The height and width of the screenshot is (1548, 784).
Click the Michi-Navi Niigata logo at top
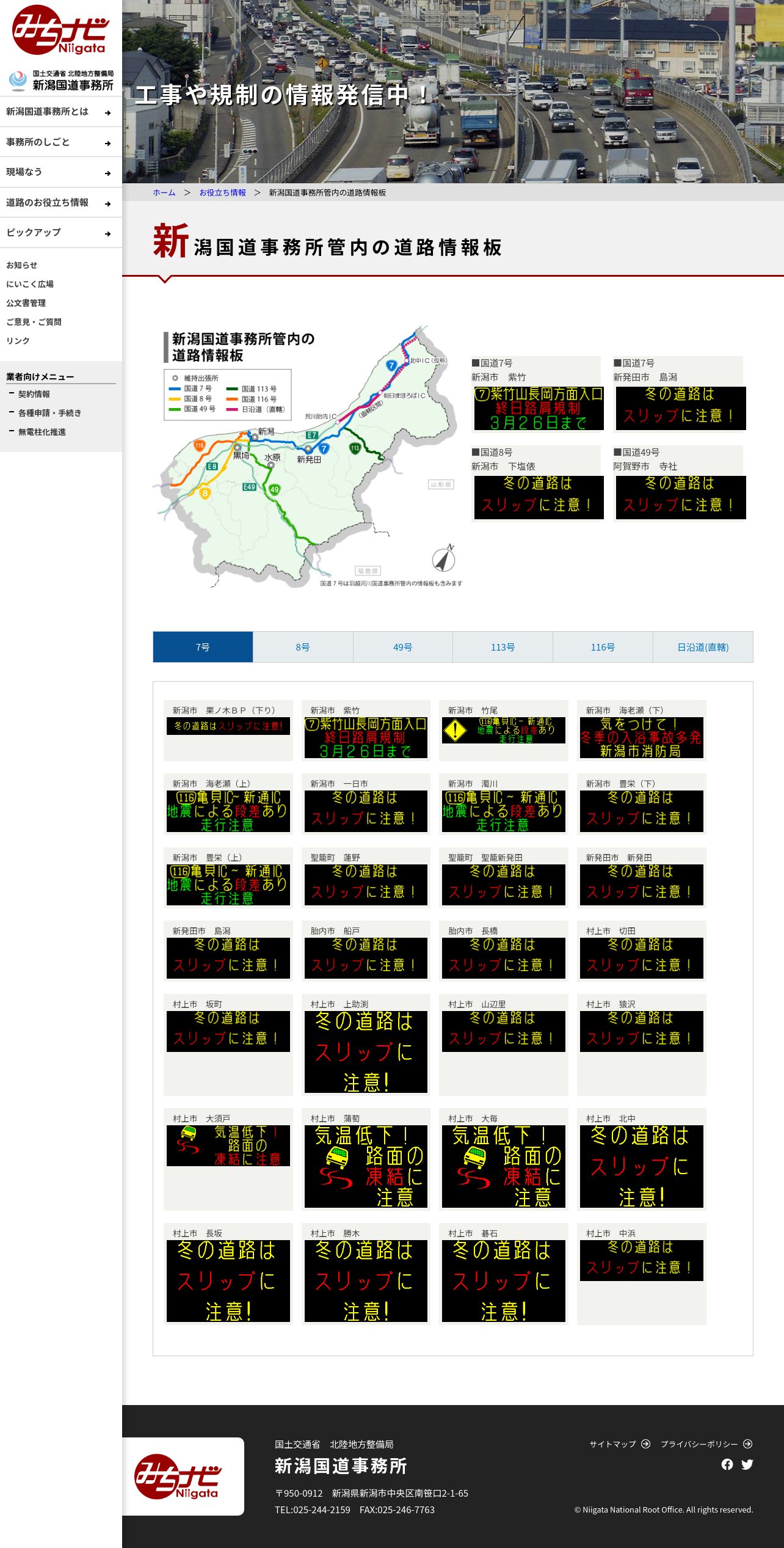click(x=60, y=29)
